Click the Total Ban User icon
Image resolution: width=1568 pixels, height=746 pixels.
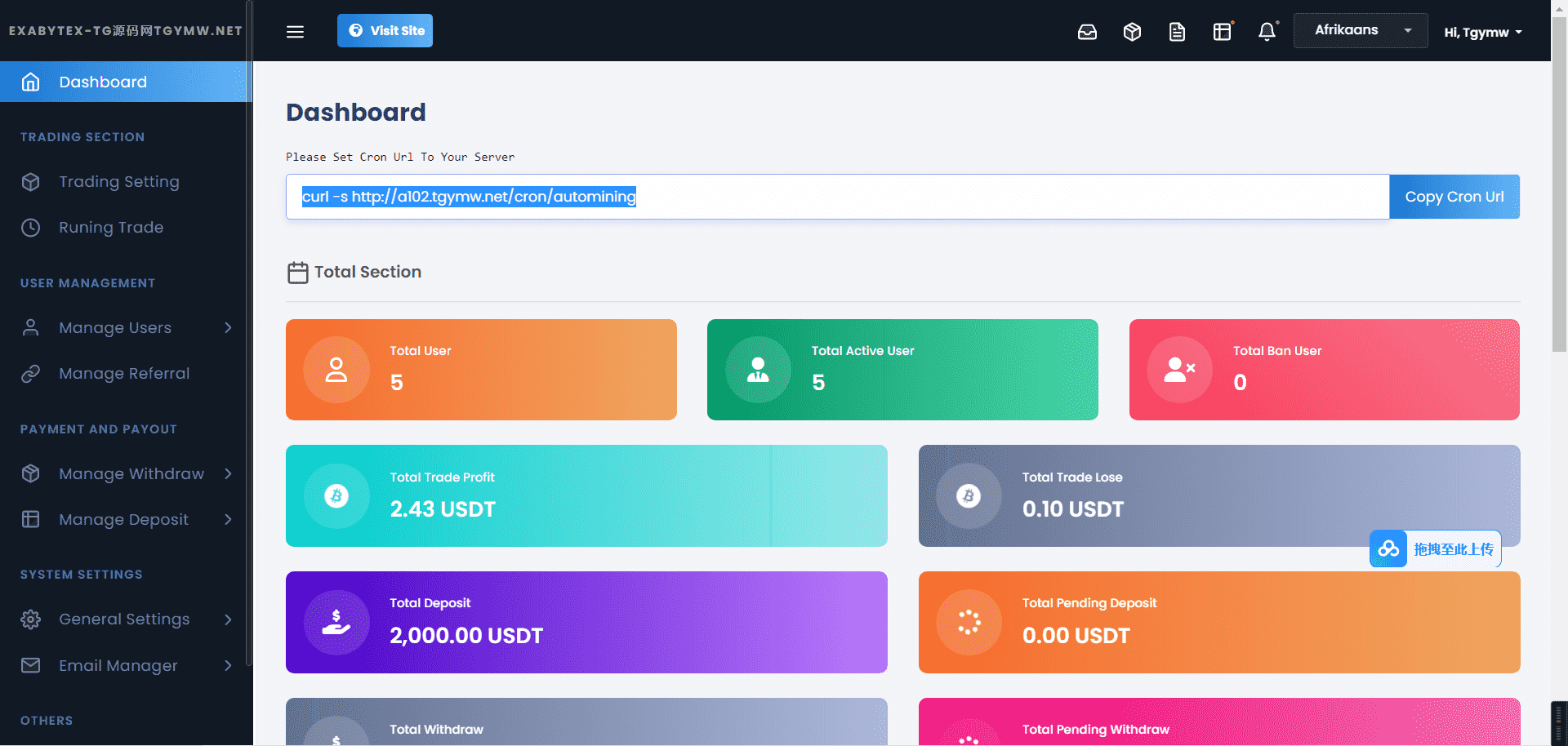(1178, 370)
